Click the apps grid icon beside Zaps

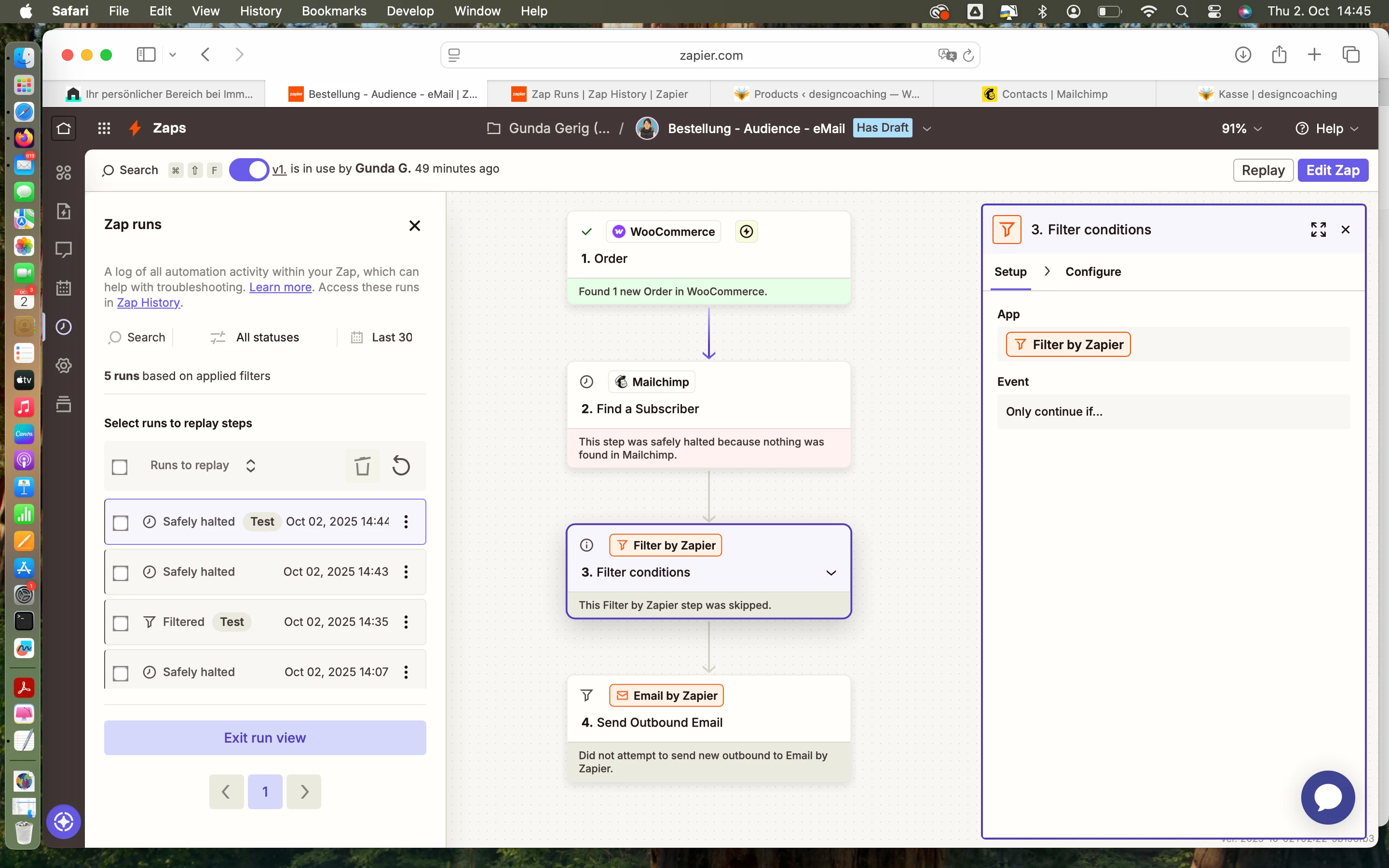[x=104, y=128]
